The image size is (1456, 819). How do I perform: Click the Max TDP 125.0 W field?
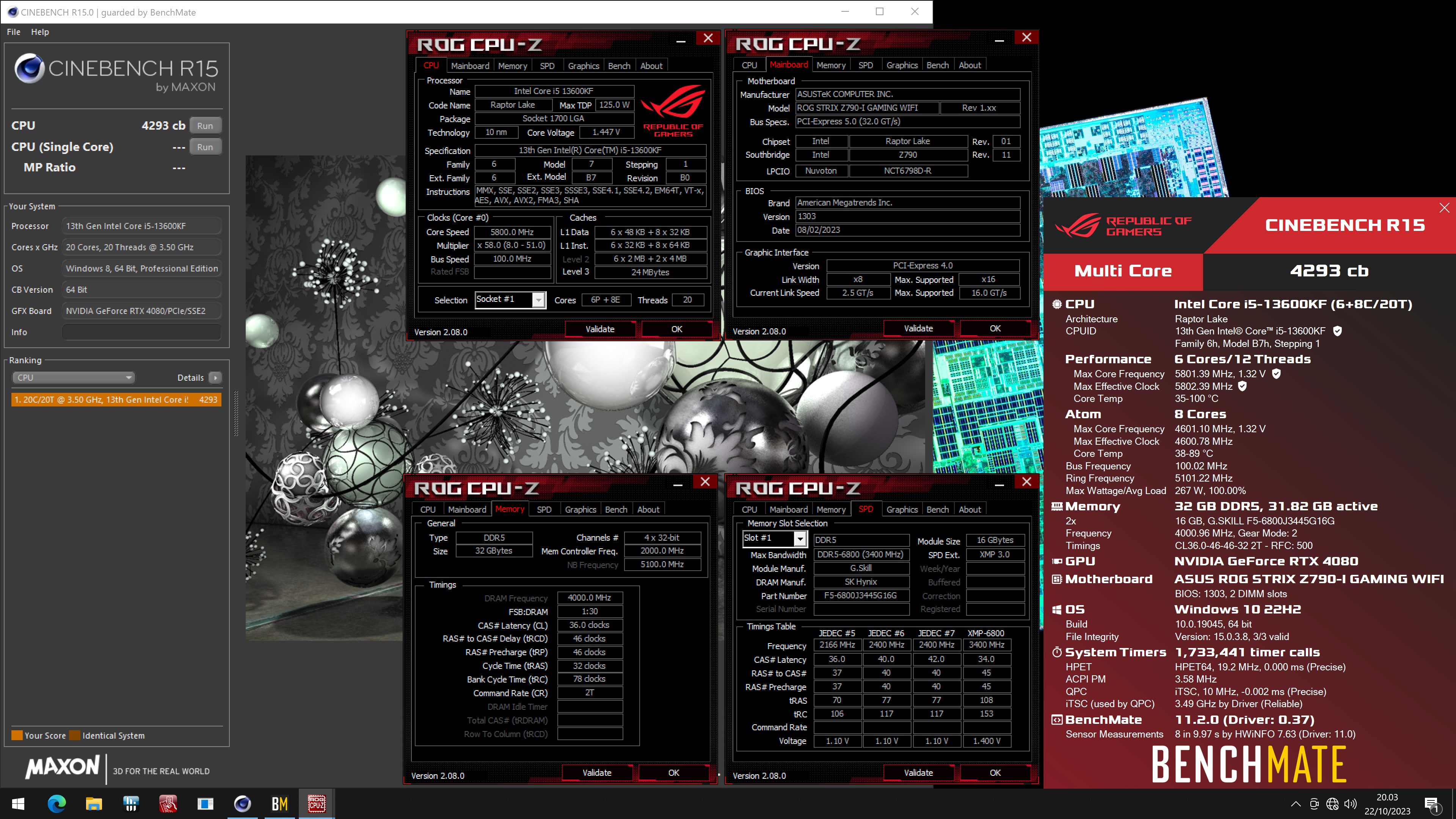coord(614,105)
